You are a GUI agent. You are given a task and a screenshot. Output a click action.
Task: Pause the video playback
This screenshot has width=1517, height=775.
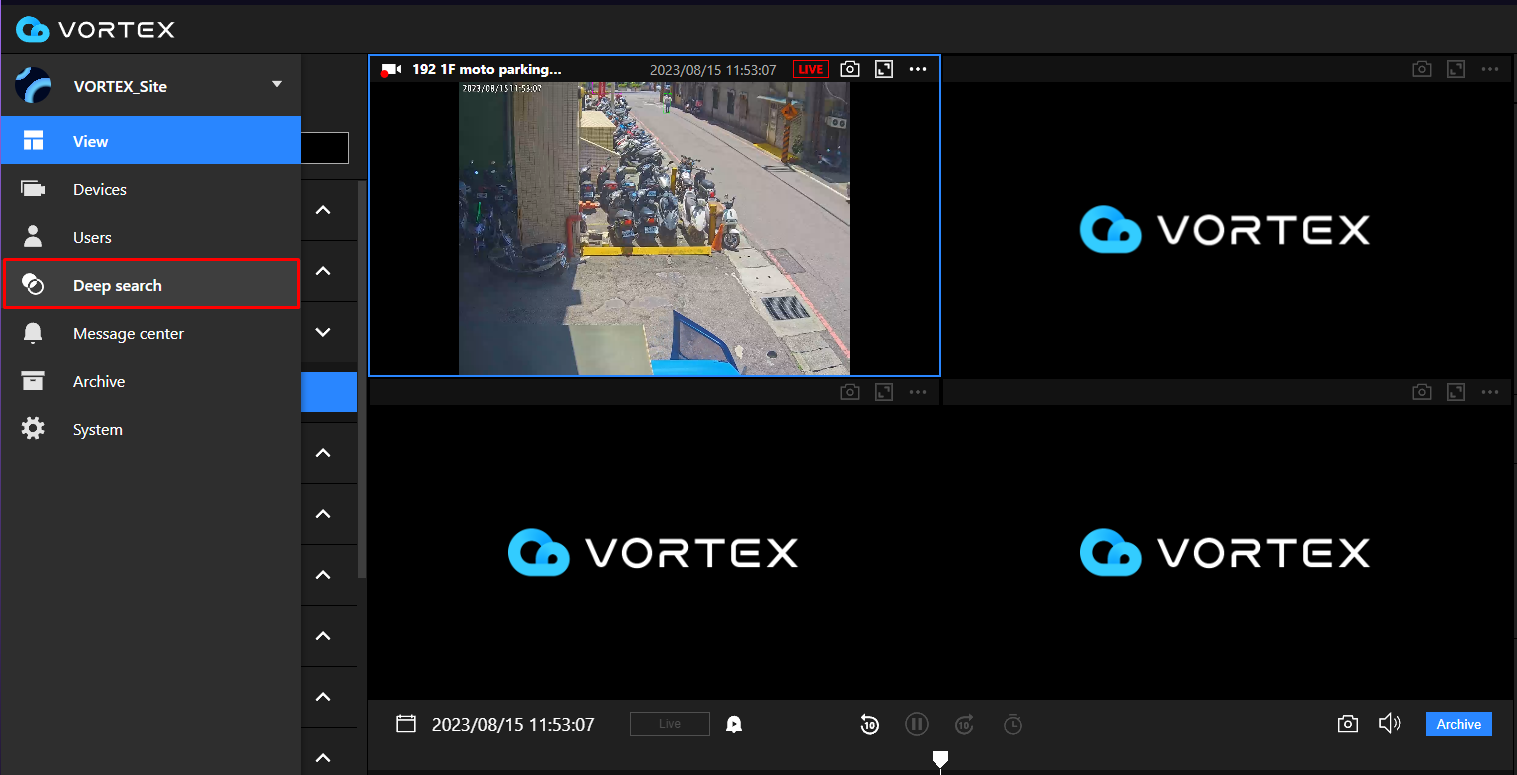[917, 724]
